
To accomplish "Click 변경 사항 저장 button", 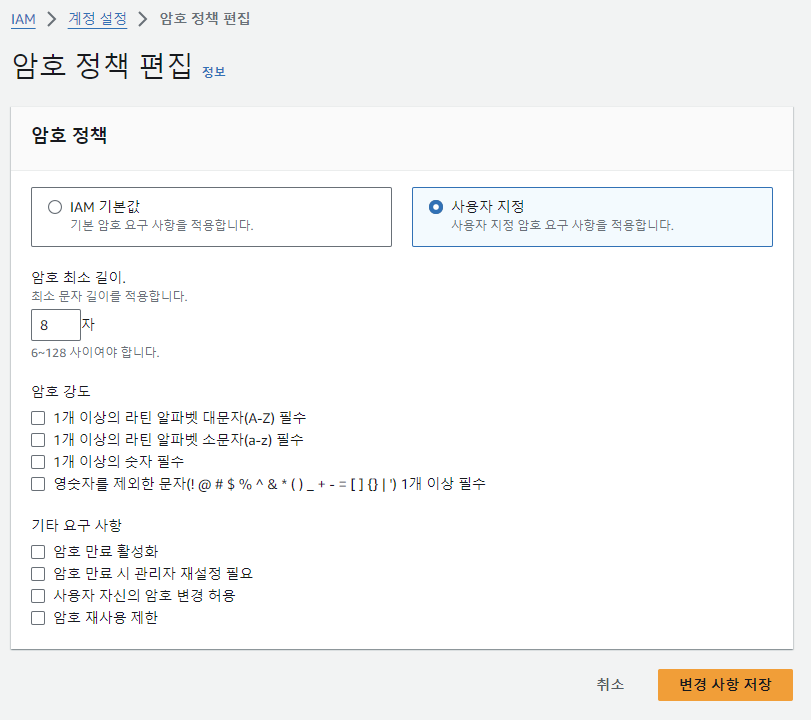I will pyautogui.click(x=725, y=685).
